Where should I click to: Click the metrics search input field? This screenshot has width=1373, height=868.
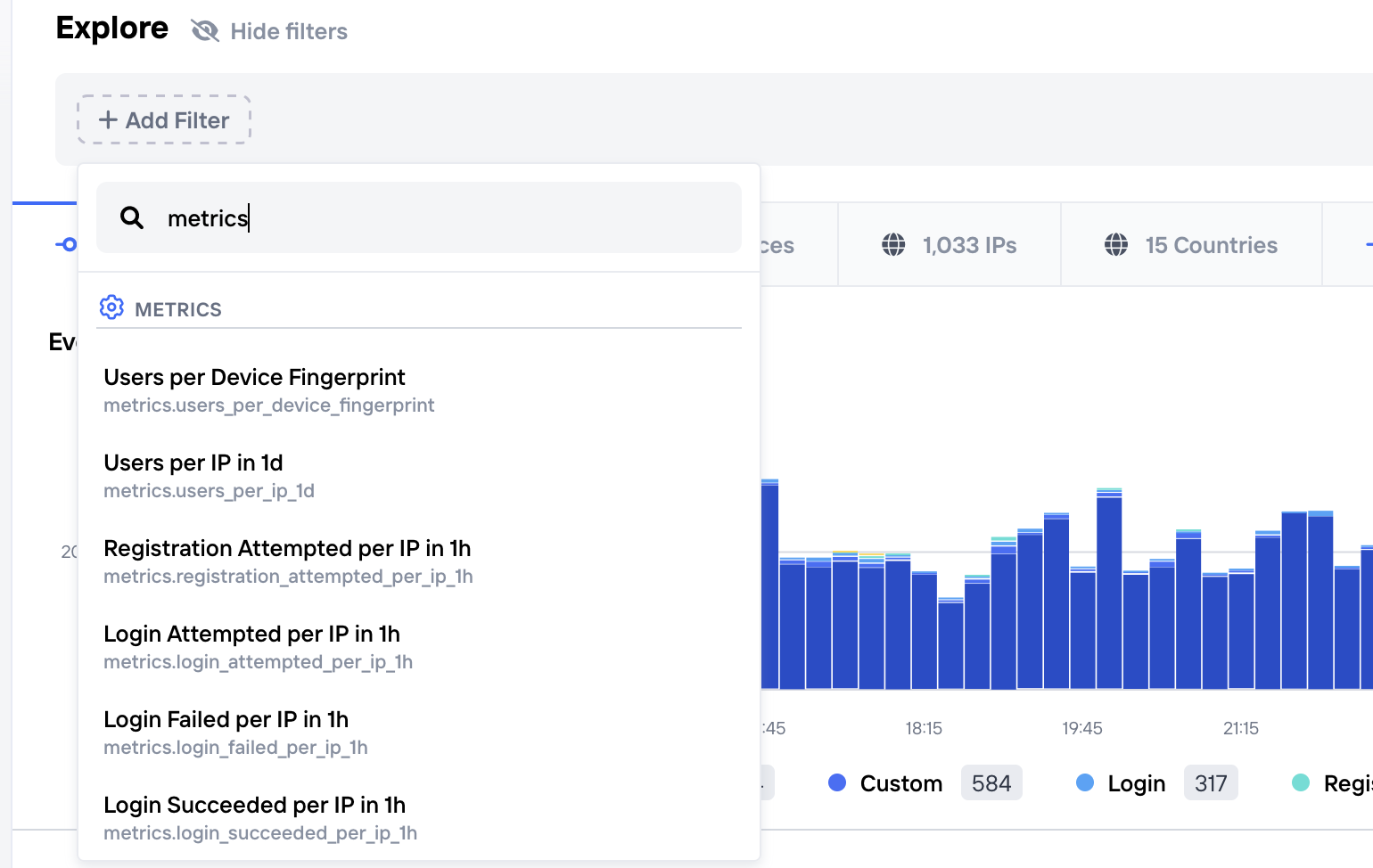[x=419, y=217]
